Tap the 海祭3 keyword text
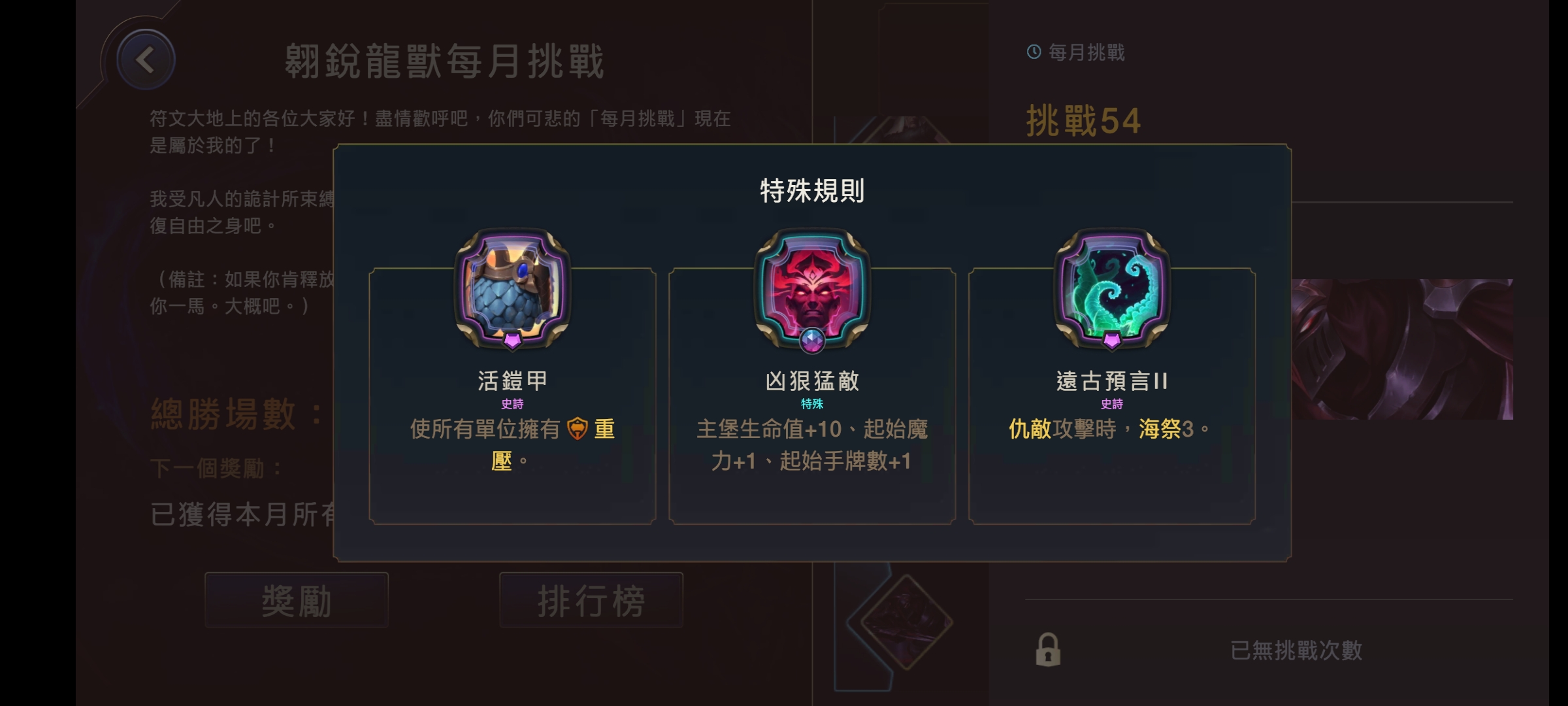Screen dimensions: 1568x706 (1166, 429)
